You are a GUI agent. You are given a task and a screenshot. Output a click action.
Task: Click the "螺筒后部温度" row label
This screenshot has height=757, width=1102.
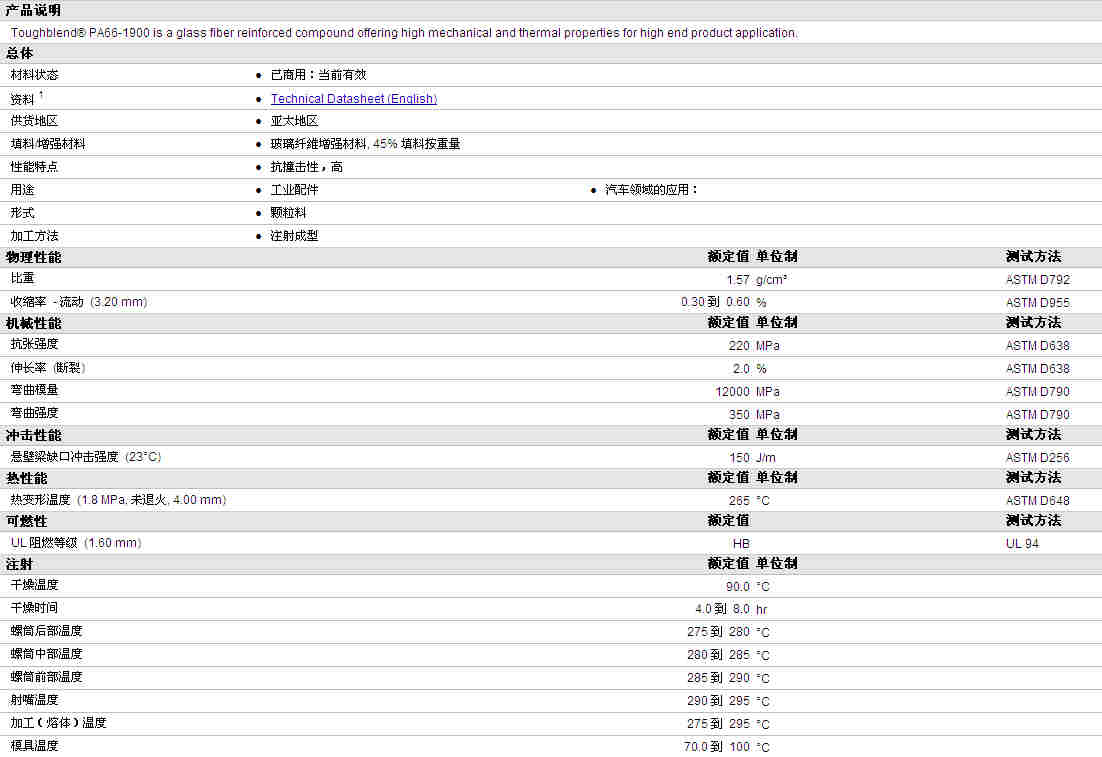click(x=46, y=631)
